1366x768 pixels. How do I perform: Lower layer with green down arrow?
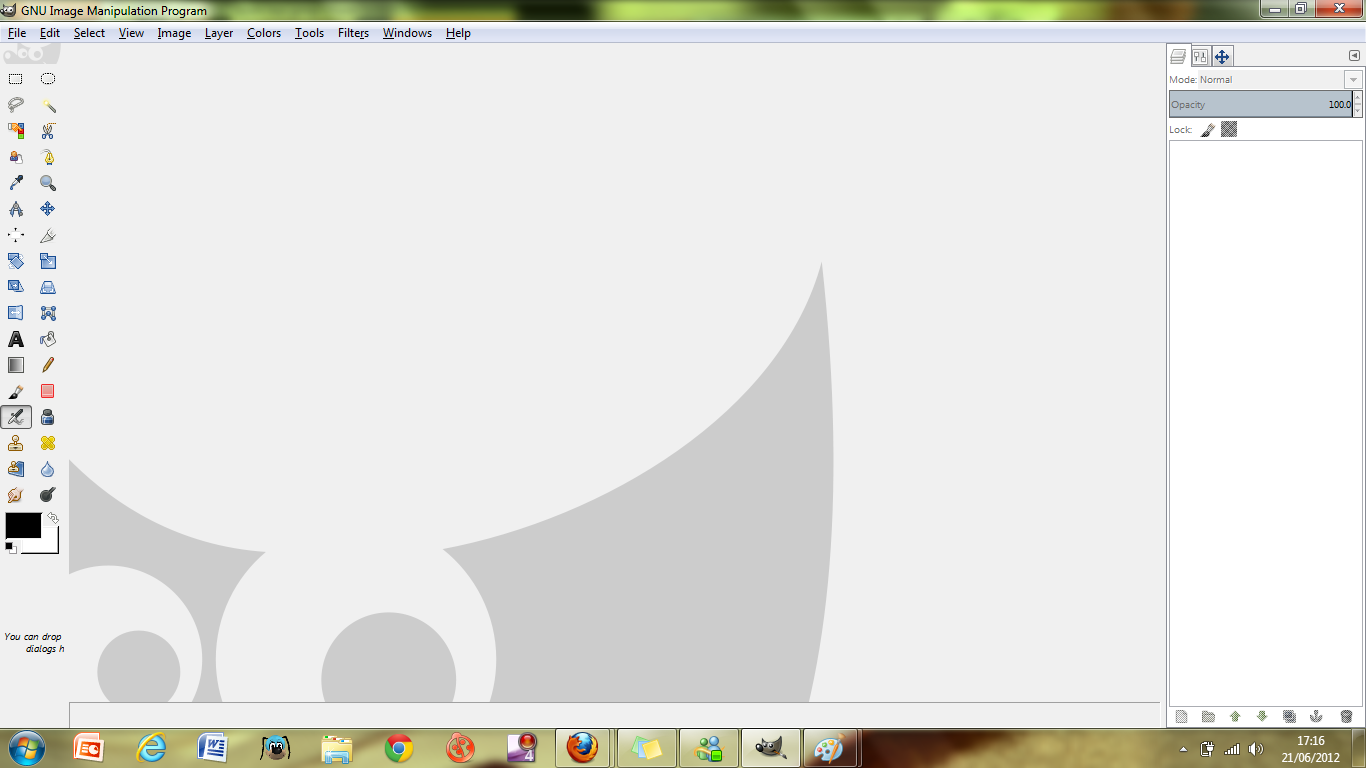1262,716
